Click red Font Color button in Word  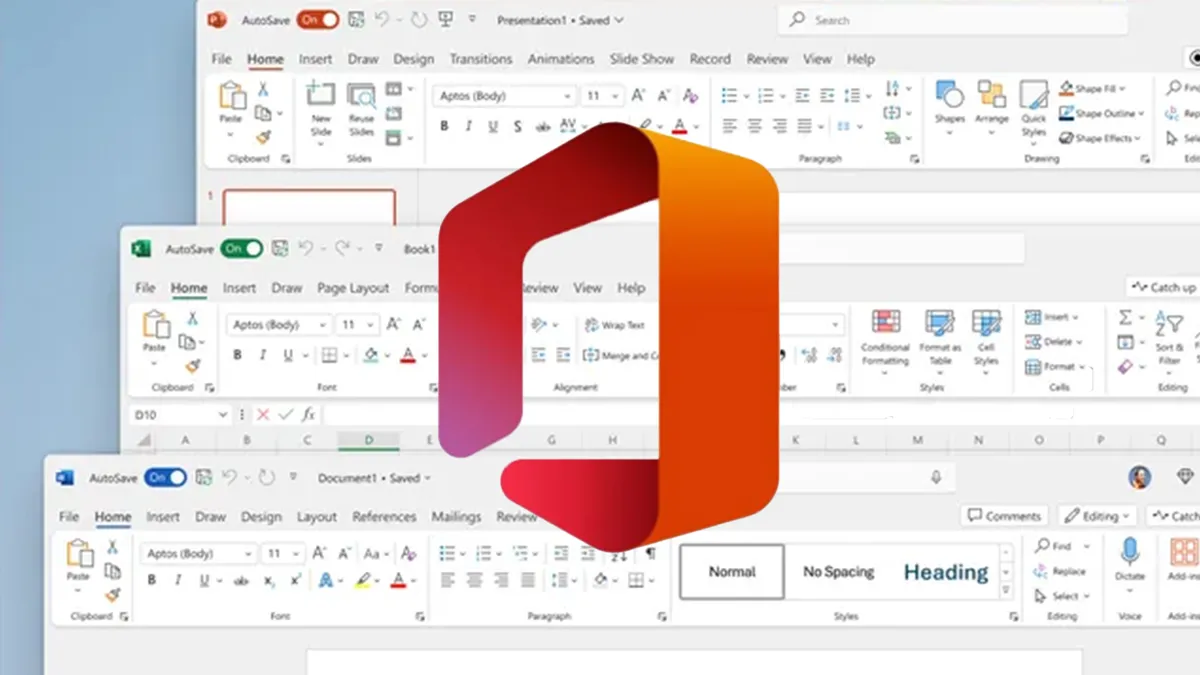[399, 581]
